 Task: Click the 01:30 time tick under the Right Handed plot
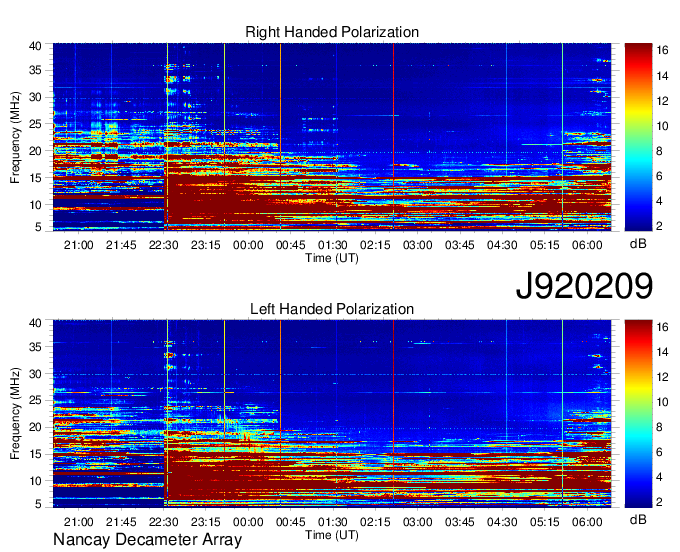333,245
